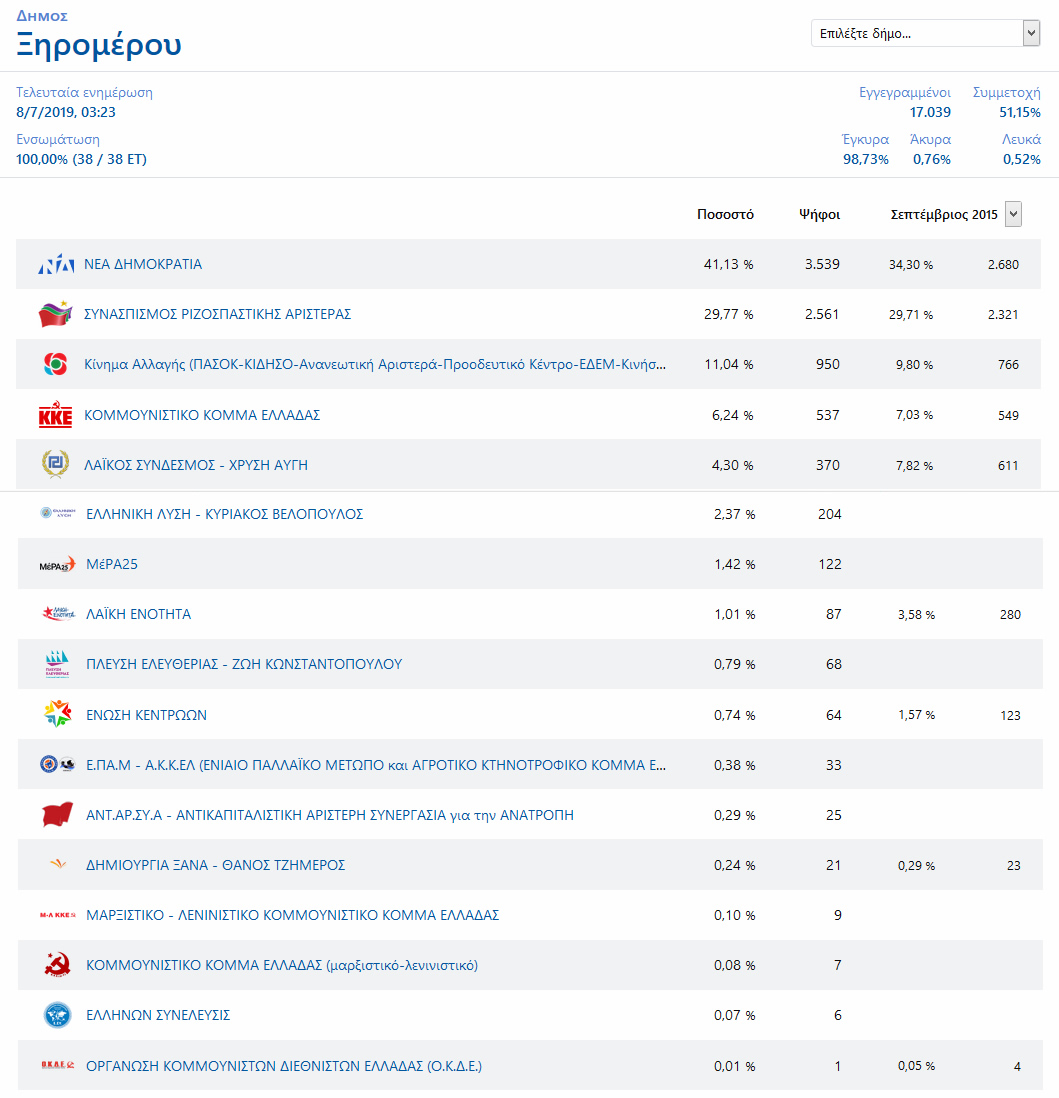Click the 100,00% (38 / 38 ΕΤ) integration value
Image resolution: width=1059 pixels, height=1098 pixels.
(x=81, y=159)
